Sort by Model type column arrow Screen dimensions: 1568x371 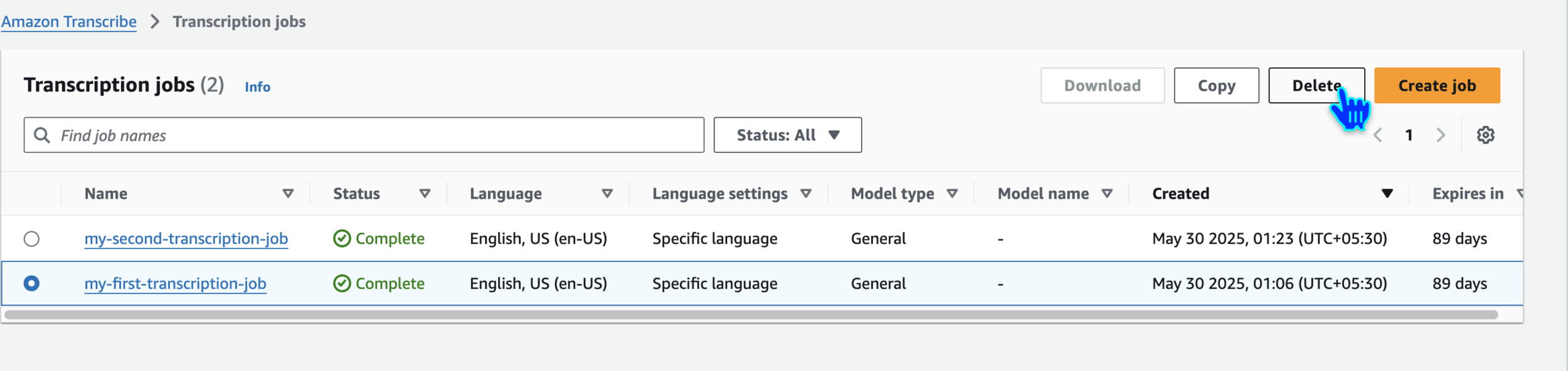click(952, 194)
